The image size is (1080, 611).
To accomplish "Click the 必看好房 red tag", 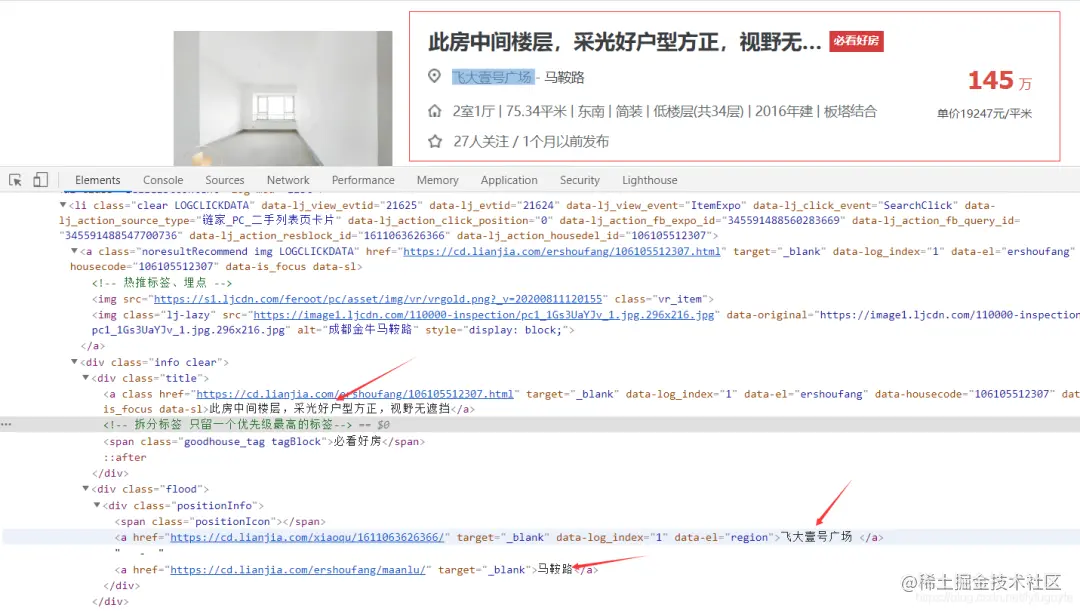I will tap(856, 41).
